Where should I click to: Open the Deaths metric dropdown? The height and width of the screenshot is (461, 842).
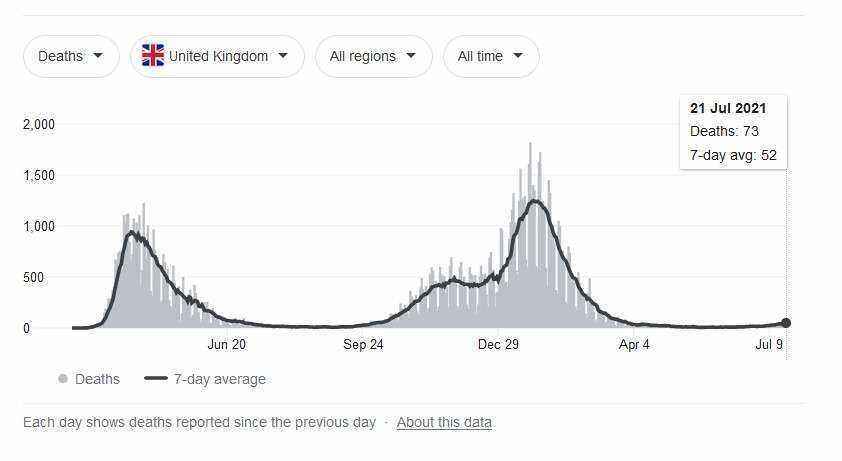pyautogui.click(x=71, y=56)
